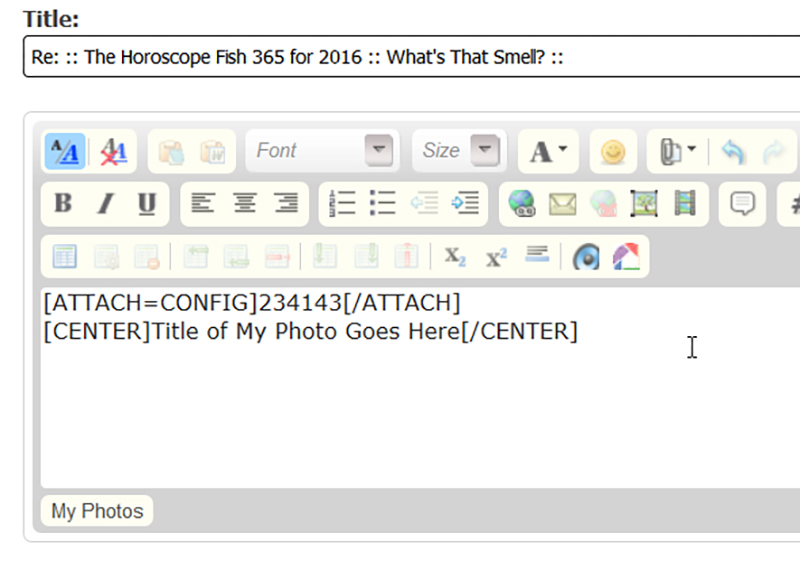The height and width of the screenshot is (571, 800).
Task: Click into the Title text field
Action: pyautogui.click(x=400, y=57)
